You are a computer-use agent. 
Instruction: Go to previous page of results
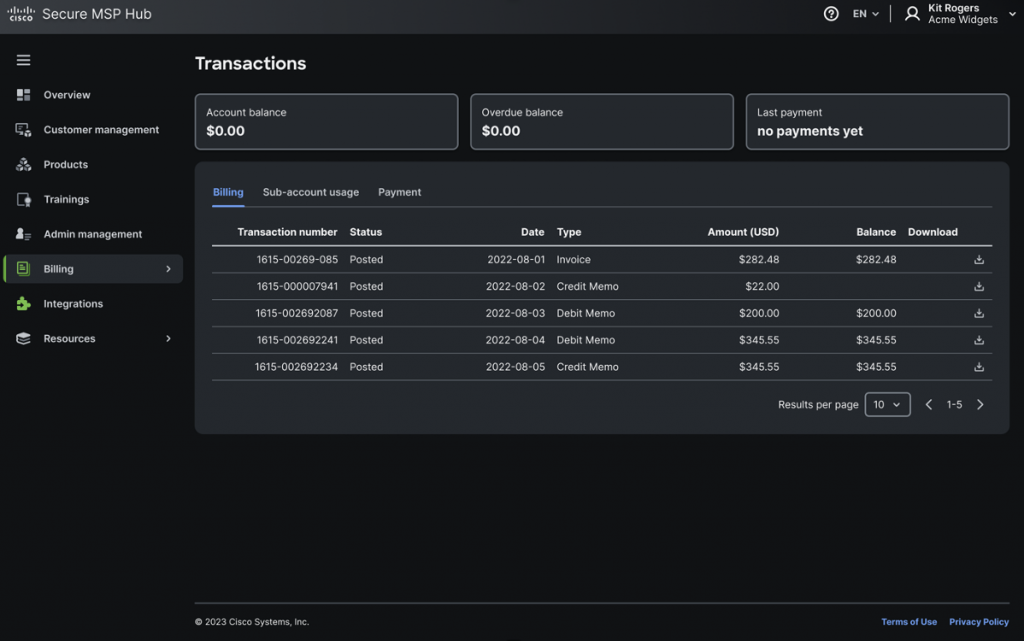[929, 405]
